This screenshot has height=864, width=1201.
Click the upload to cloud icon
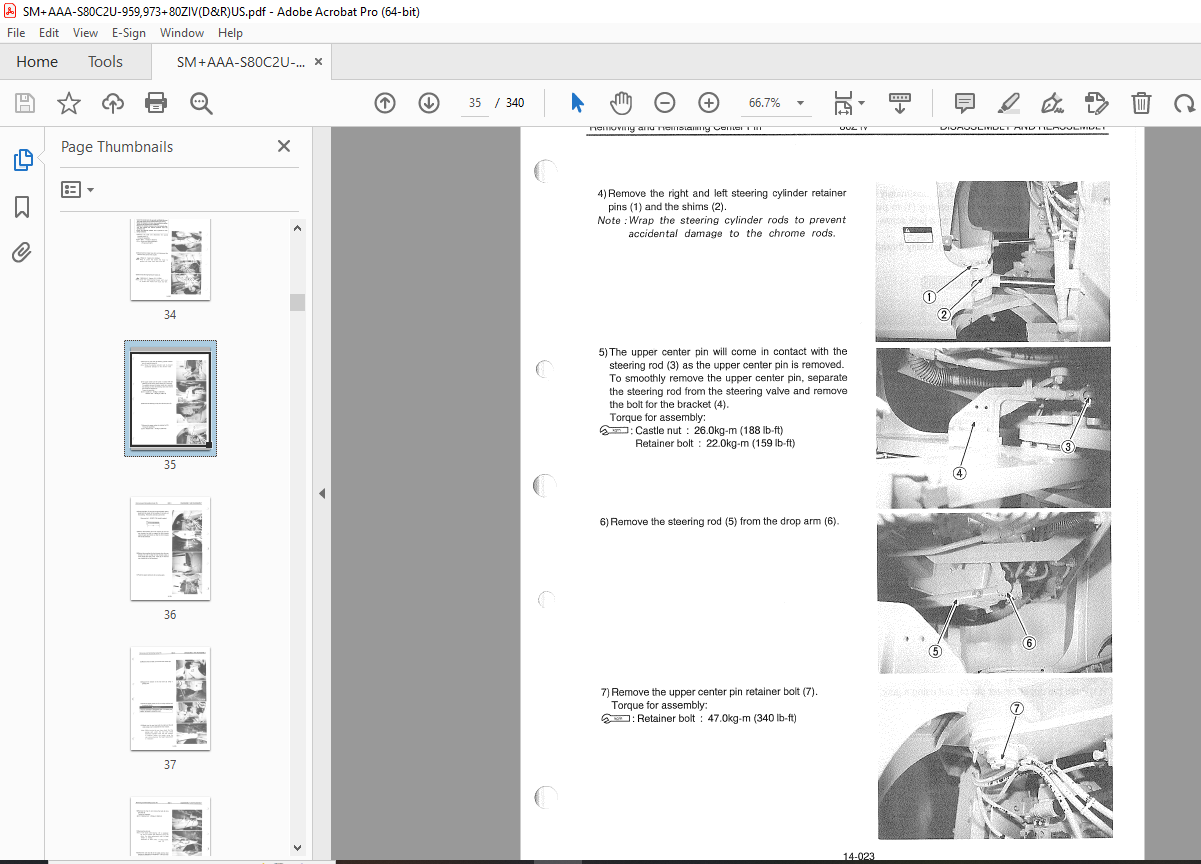pyautogui.click(x=113, y=103)
